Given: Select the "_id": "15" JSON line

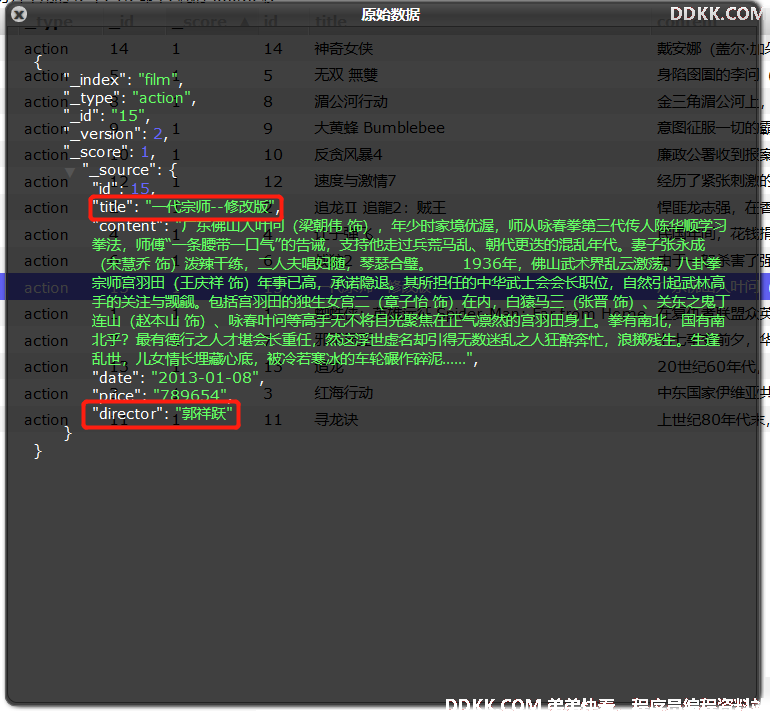Looking at the screenshot, I should [x=107, y=116].
